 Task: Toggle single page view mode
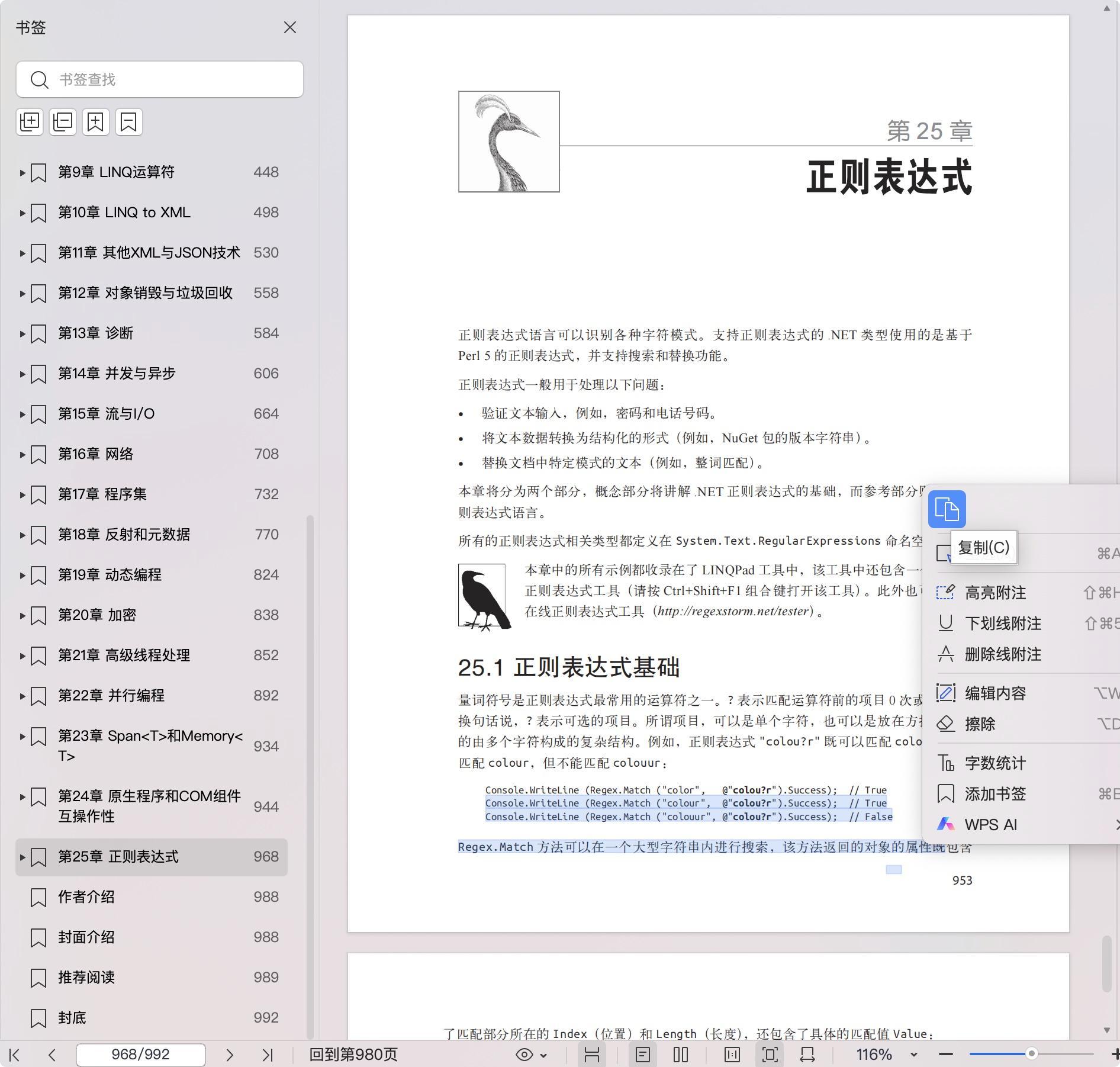pyautogui.click(x=643, y=1055)
